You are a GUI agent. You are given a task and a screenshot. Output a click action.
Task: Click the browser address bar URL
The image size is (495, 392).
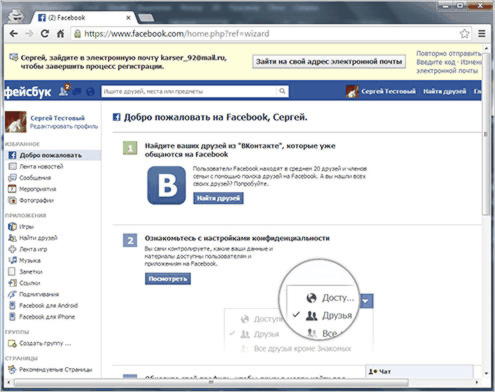pos(177,34)
